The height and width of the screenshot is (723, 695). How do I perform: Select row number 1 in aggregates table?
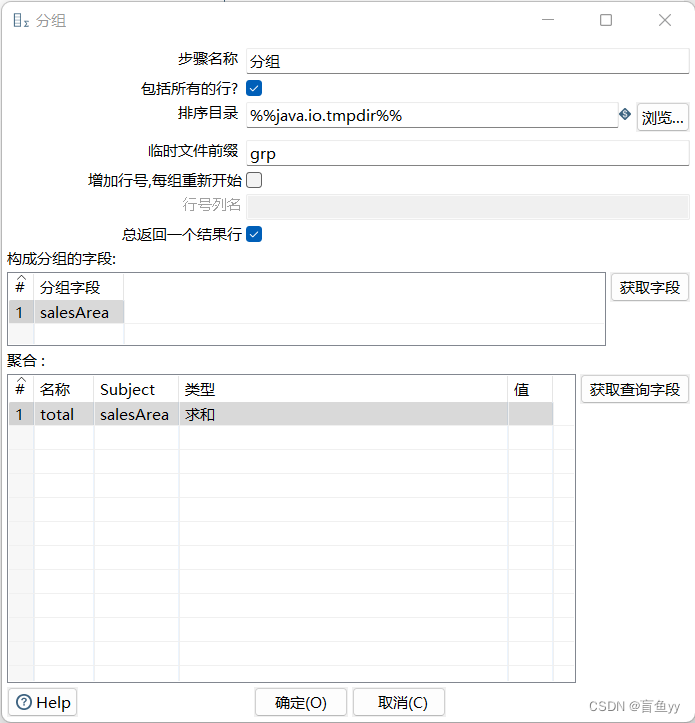coord(21,414)
